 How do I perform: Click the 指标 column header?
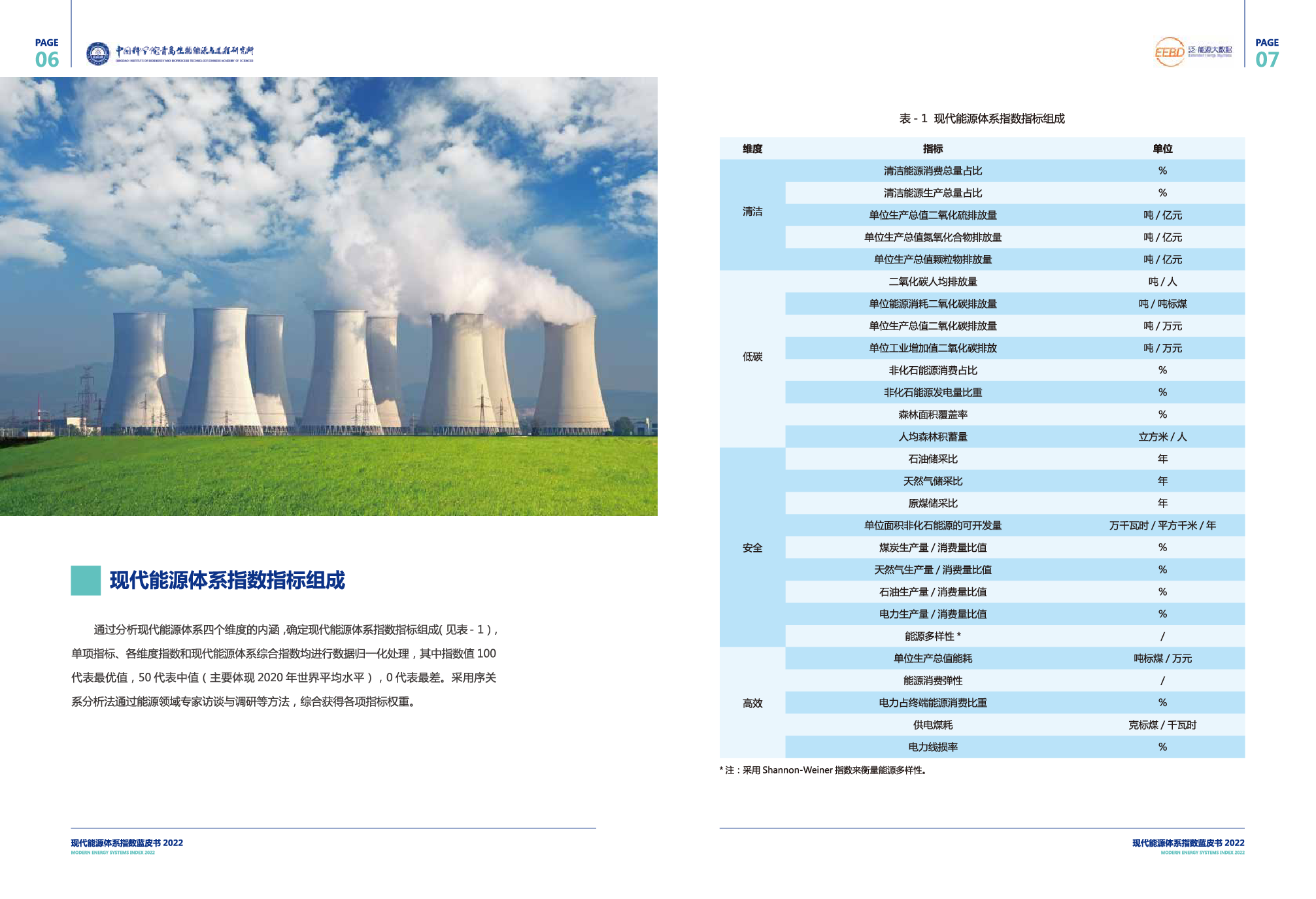click(933, 148)
